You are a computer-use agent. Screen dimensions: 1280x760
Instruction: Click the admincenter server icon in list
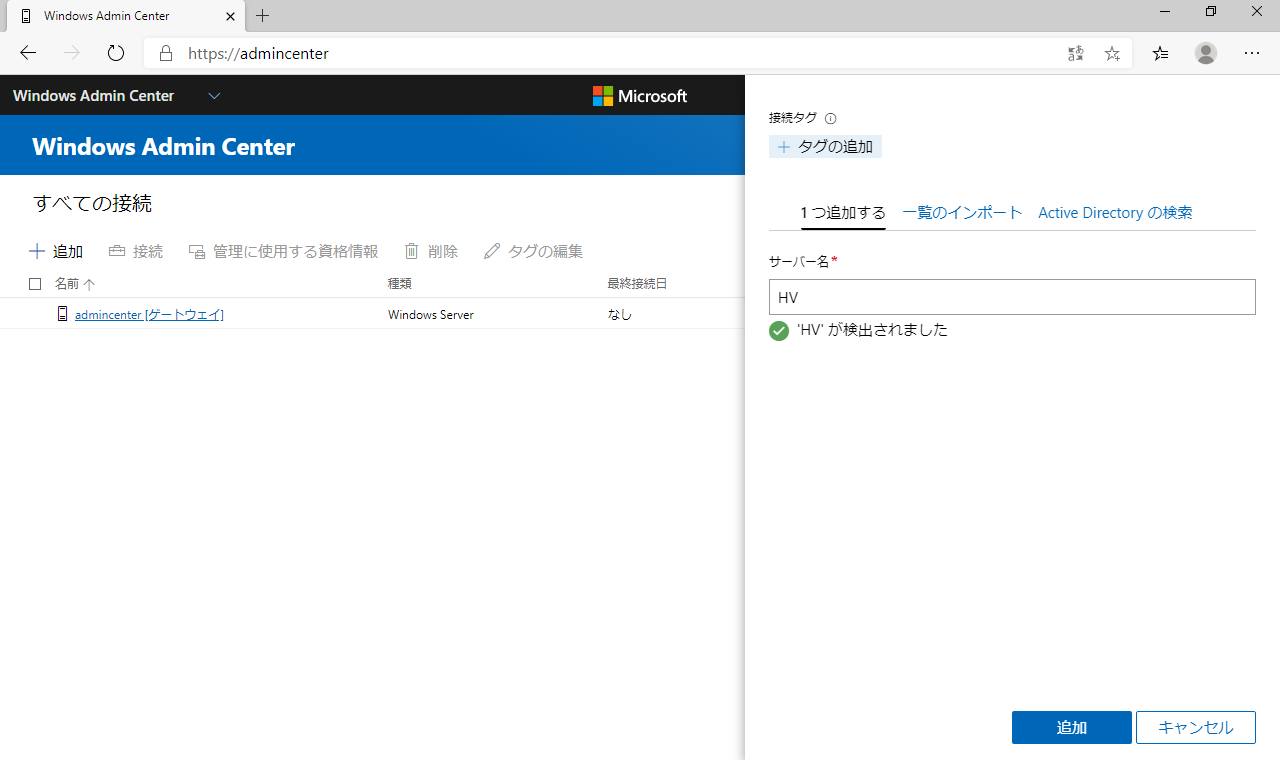[x=62, y=314]
